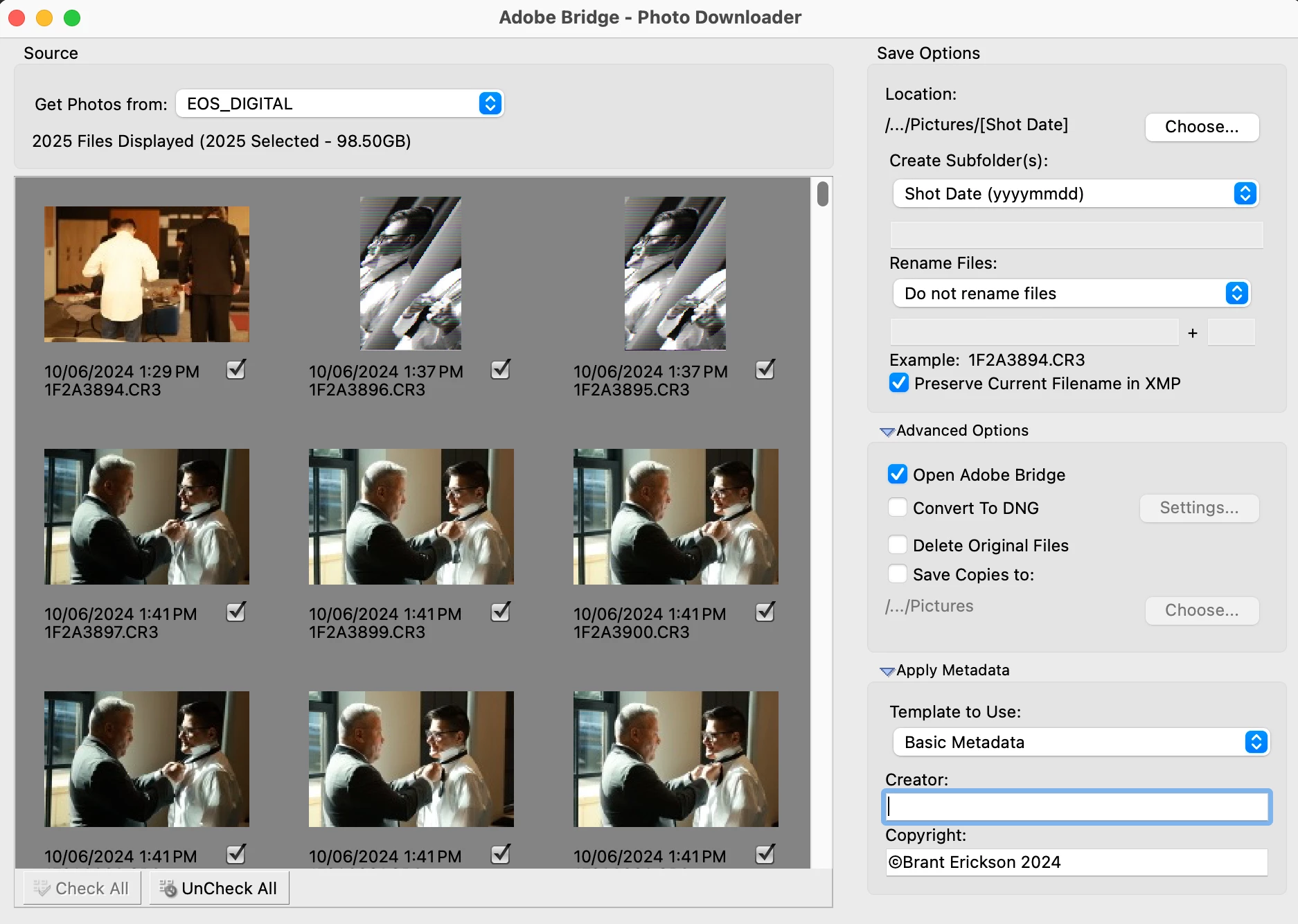Enable Save Copies to option

898,574
